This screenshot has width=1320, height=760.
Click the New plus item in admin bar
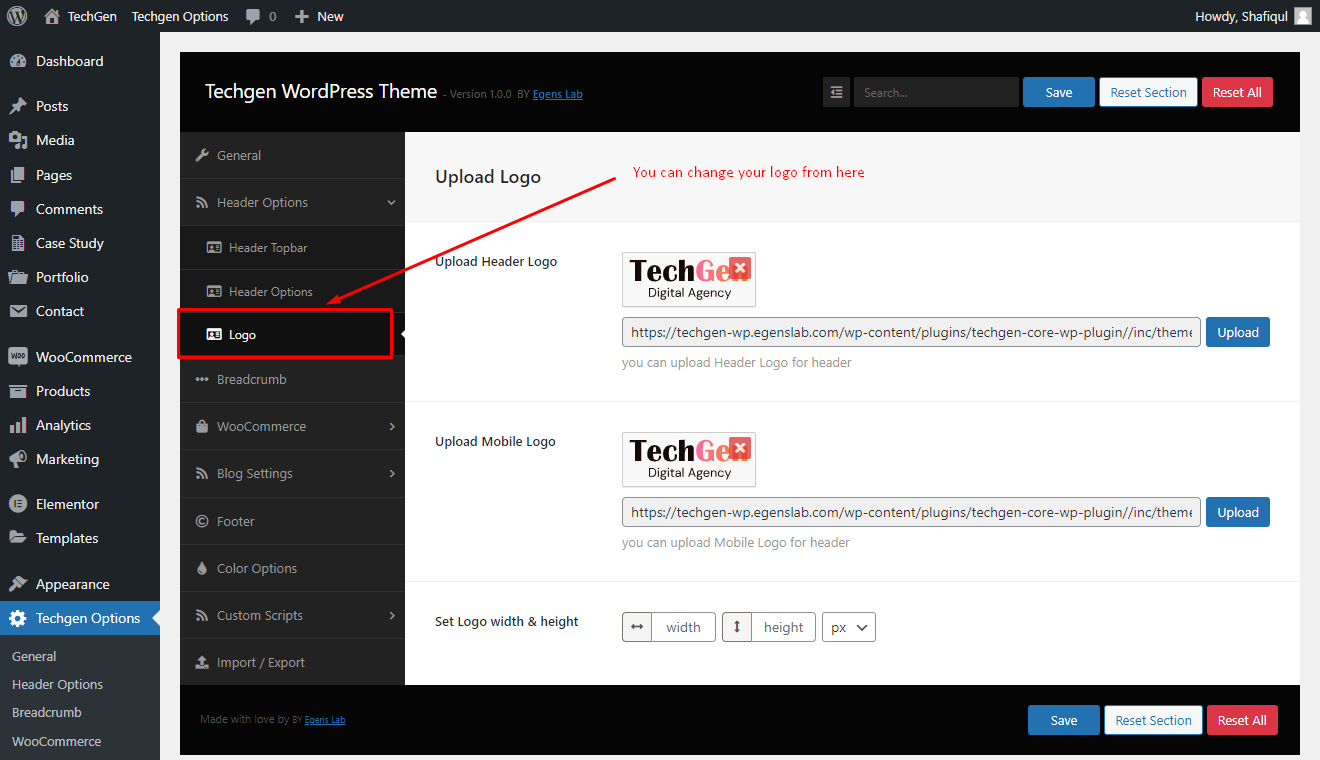point(319,16)
